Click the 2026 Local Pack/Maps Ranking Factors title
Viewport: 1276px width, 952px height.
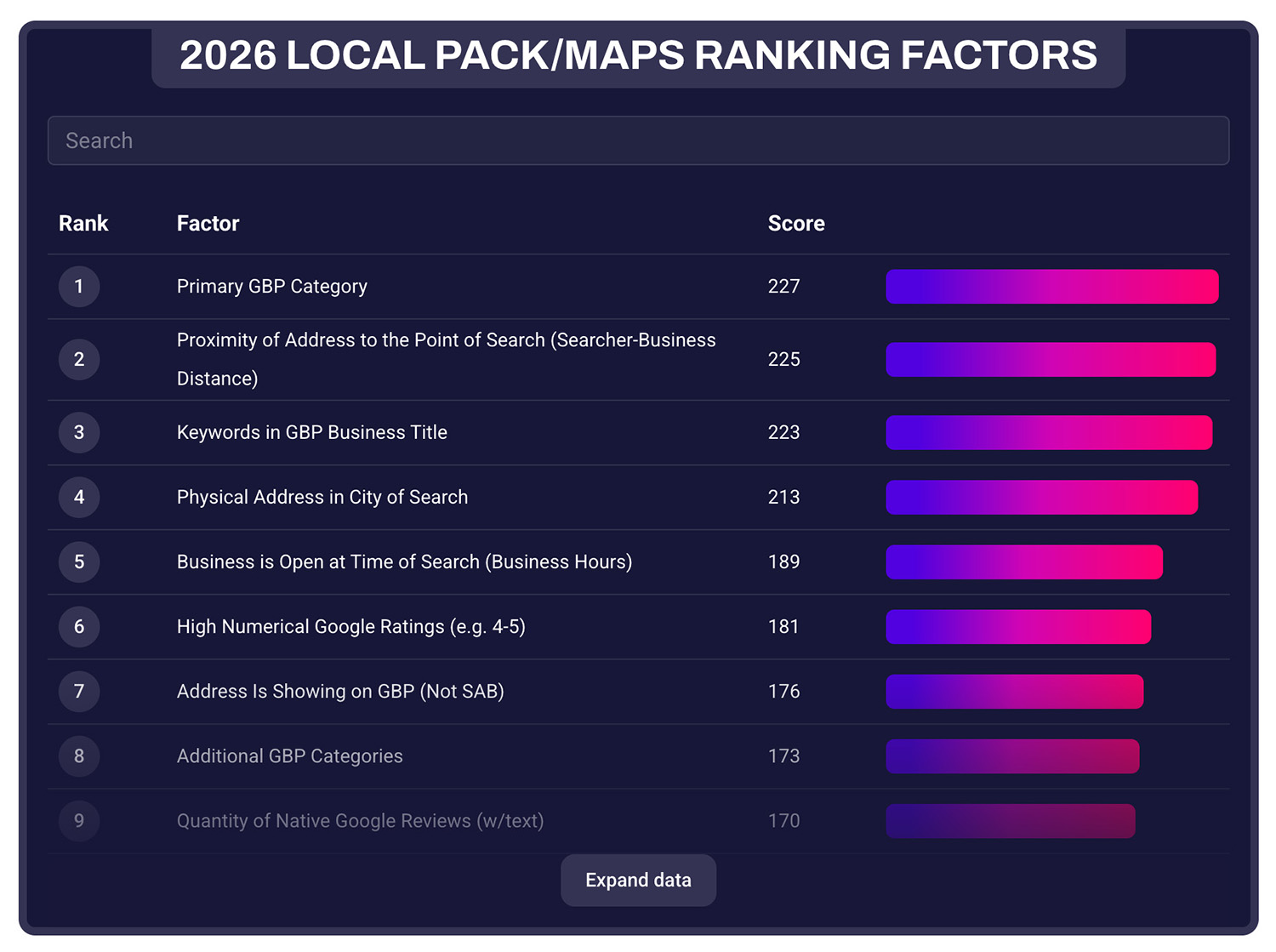(x=638, y=54)
